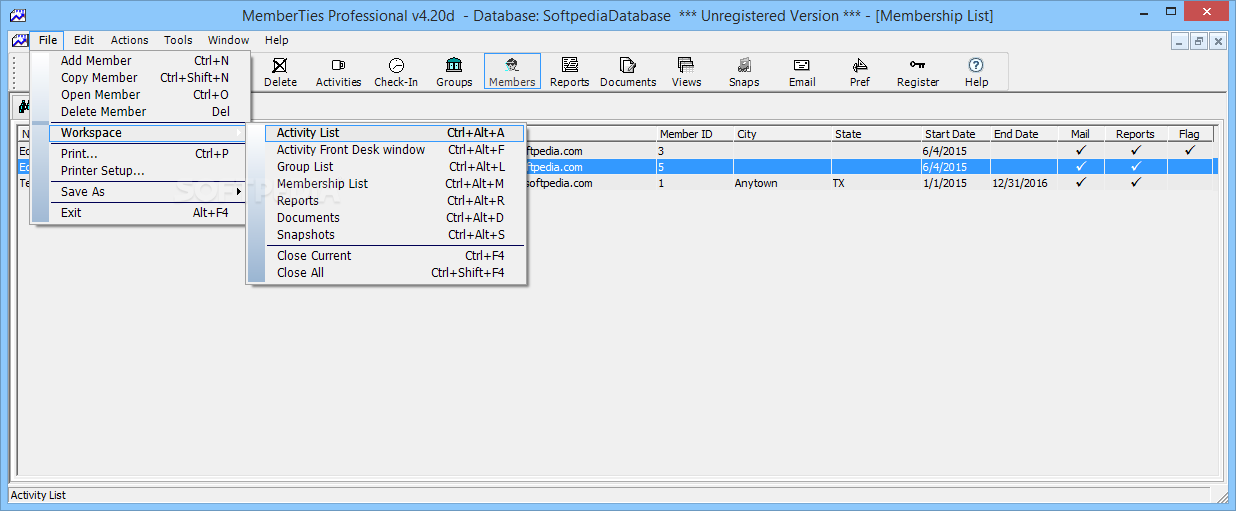The image size is (1236, 511).
Task: Open the Views toolbar icon
Action: (686, 72)
